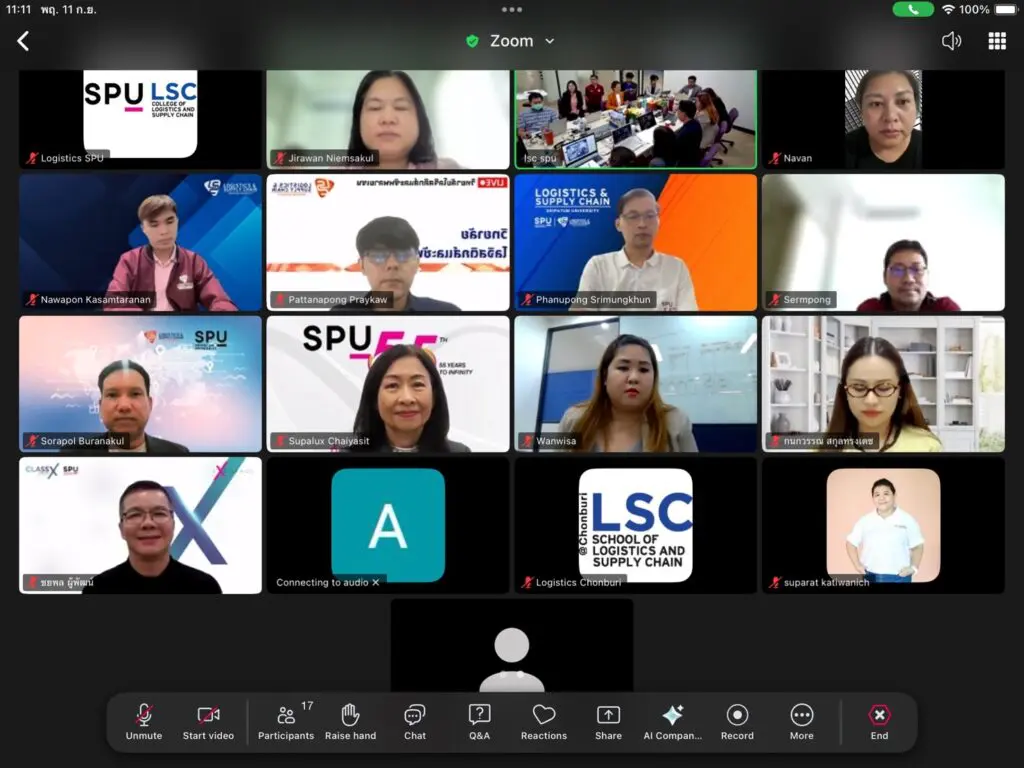Viewport: 1024px width, 768px height.
Task: Share screen using Share icon
Action: point(608,722)
